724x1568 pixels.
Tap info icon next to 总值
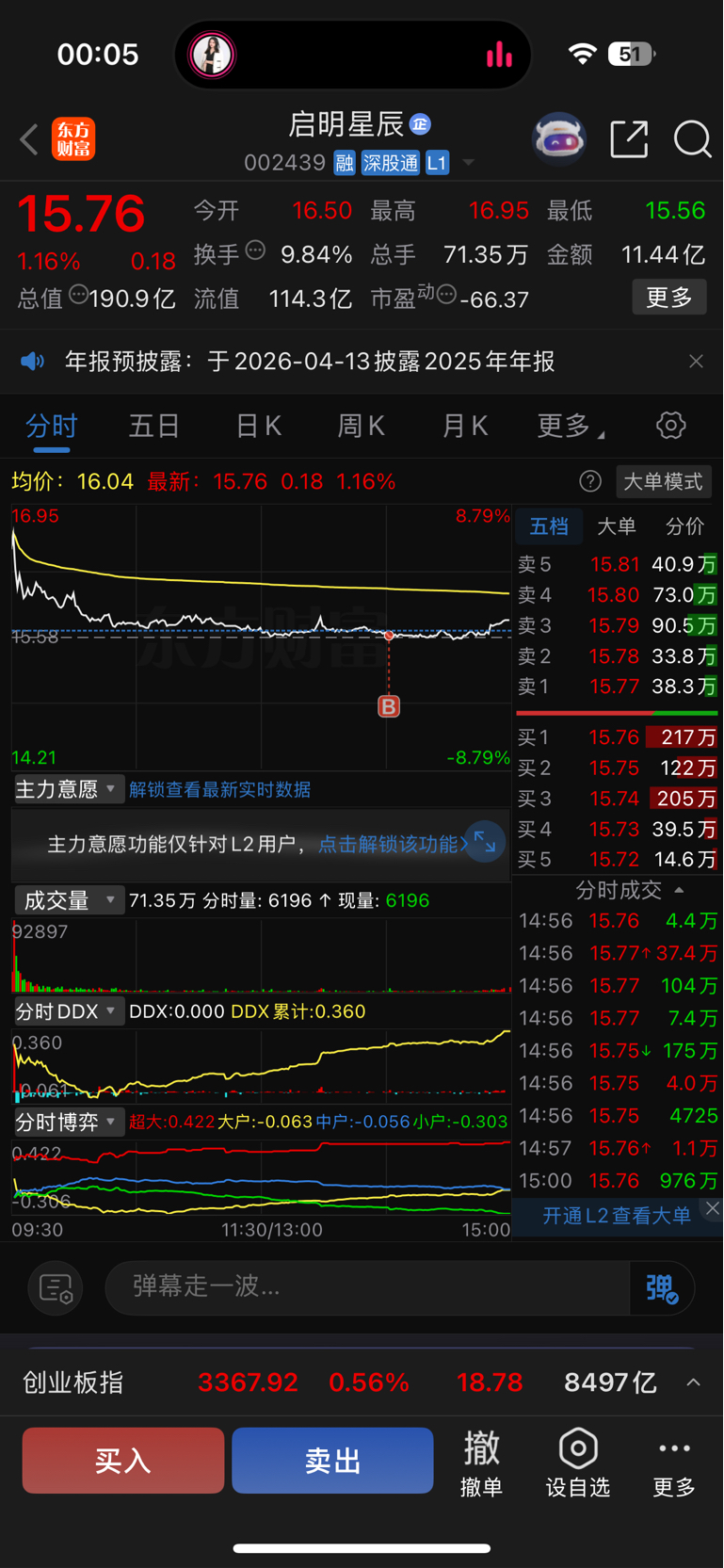tap(79, 295)
